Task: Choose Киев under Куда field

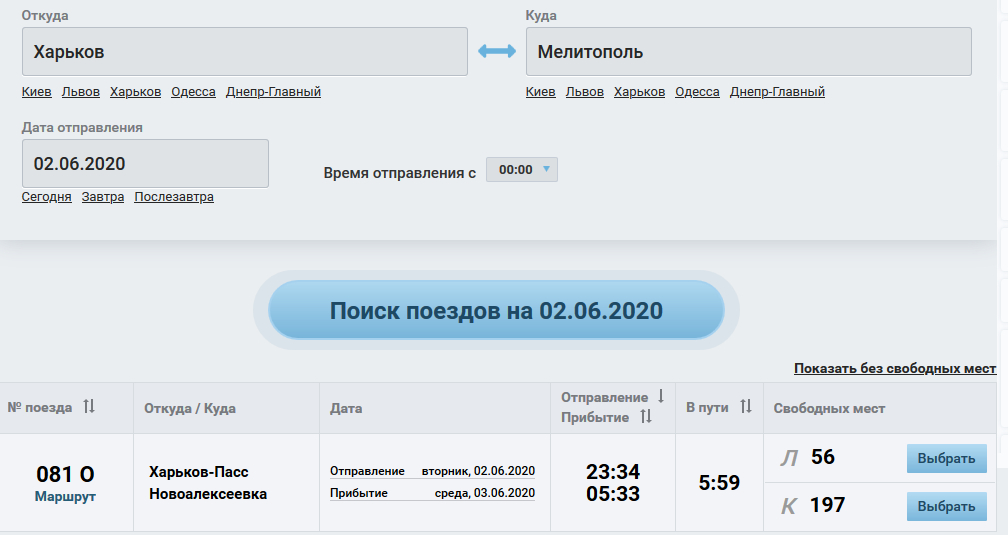Action: (541, 92)
